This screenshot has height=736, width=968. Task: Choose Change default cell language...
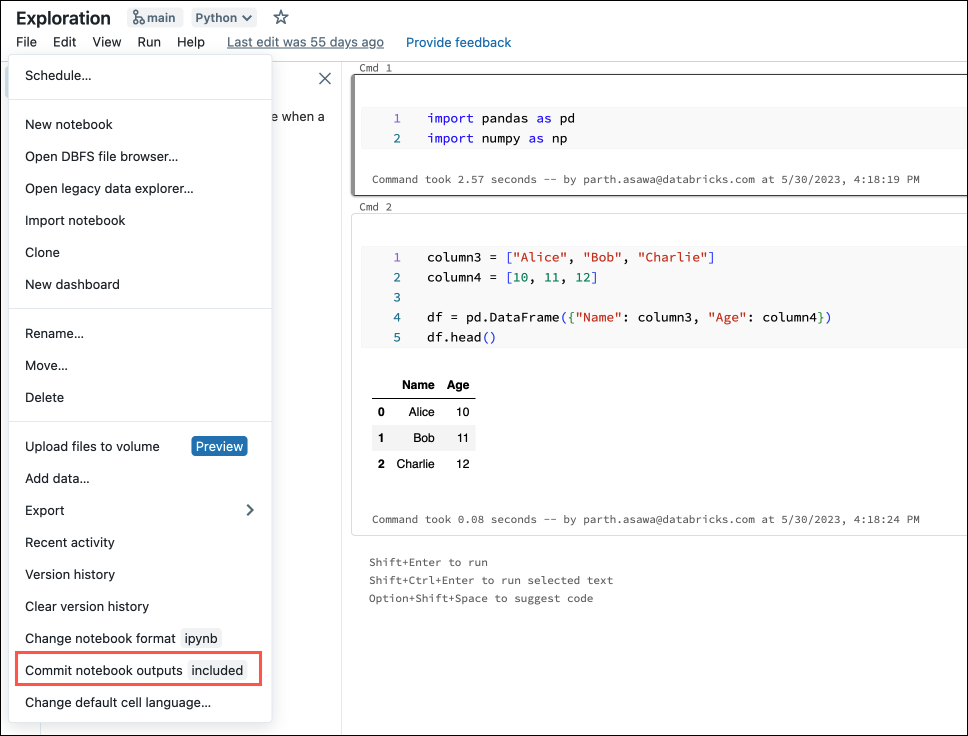point(118,702)
